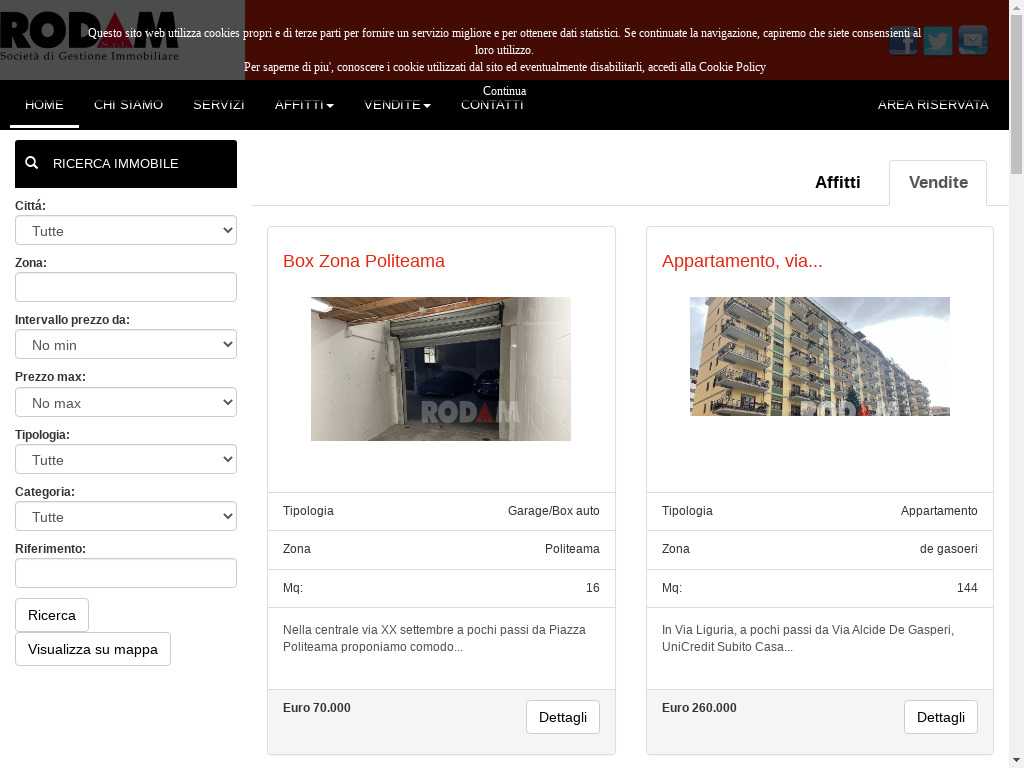The image size is (1024, 768).
Task: Open the AFFITTI menu
Action: click(304, 104)
